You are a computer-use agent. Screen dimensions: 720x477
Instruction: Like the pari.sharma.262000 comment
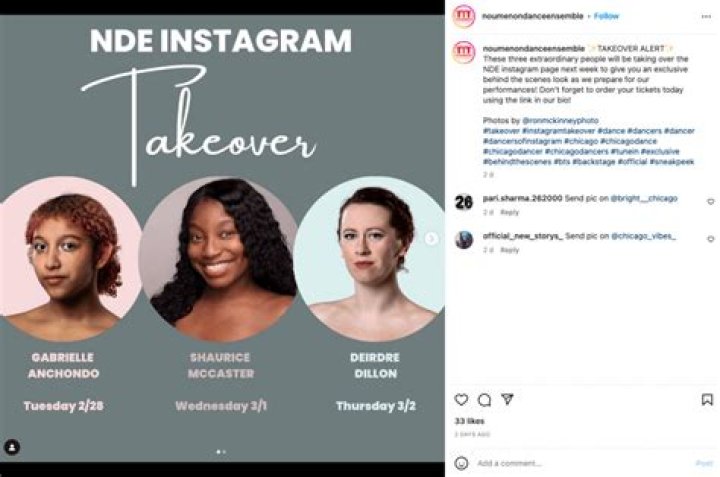pos(710,200)
